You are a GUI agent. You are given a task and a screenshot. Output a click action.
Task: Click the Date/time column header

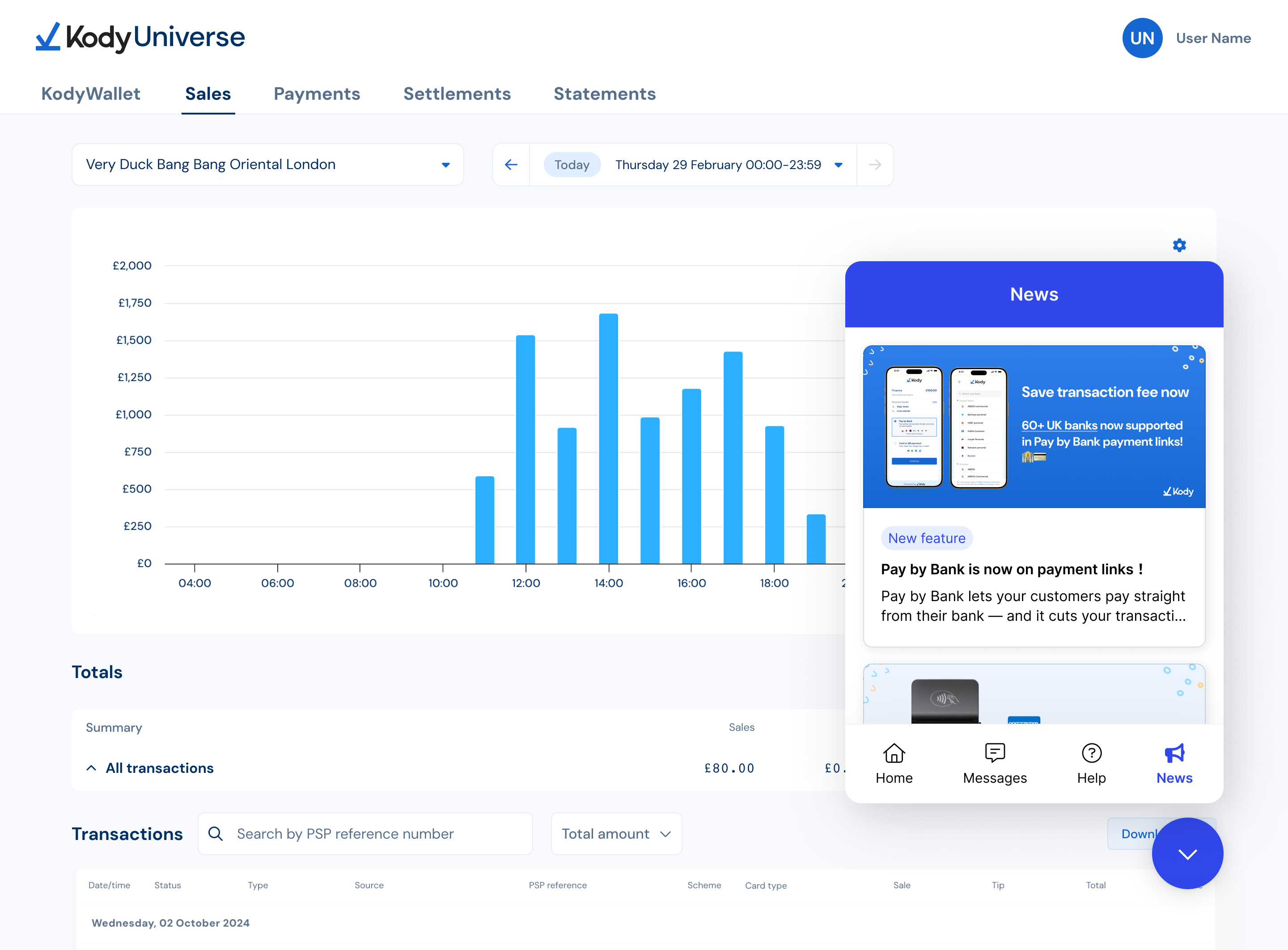coord(109,886)
